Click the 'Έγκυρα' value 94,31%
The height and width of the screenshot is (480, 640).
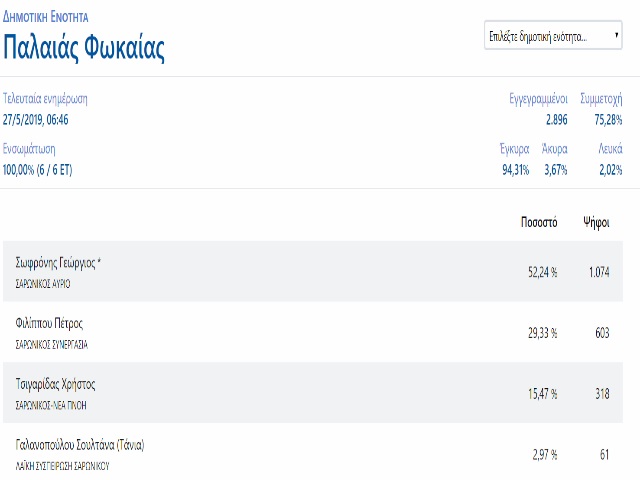[x=516, y=169]
